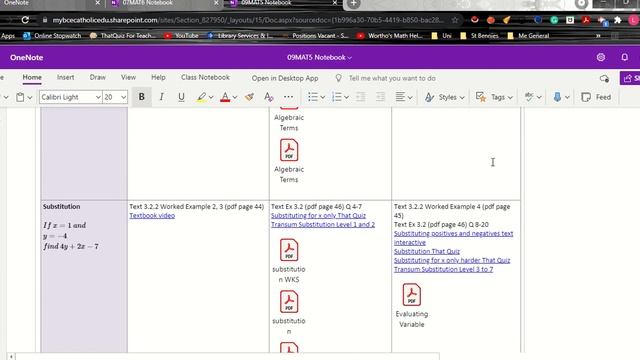Click the Dictate microphone icon
The height and width of the screenshot is (360, 640).
click(557, 97)
